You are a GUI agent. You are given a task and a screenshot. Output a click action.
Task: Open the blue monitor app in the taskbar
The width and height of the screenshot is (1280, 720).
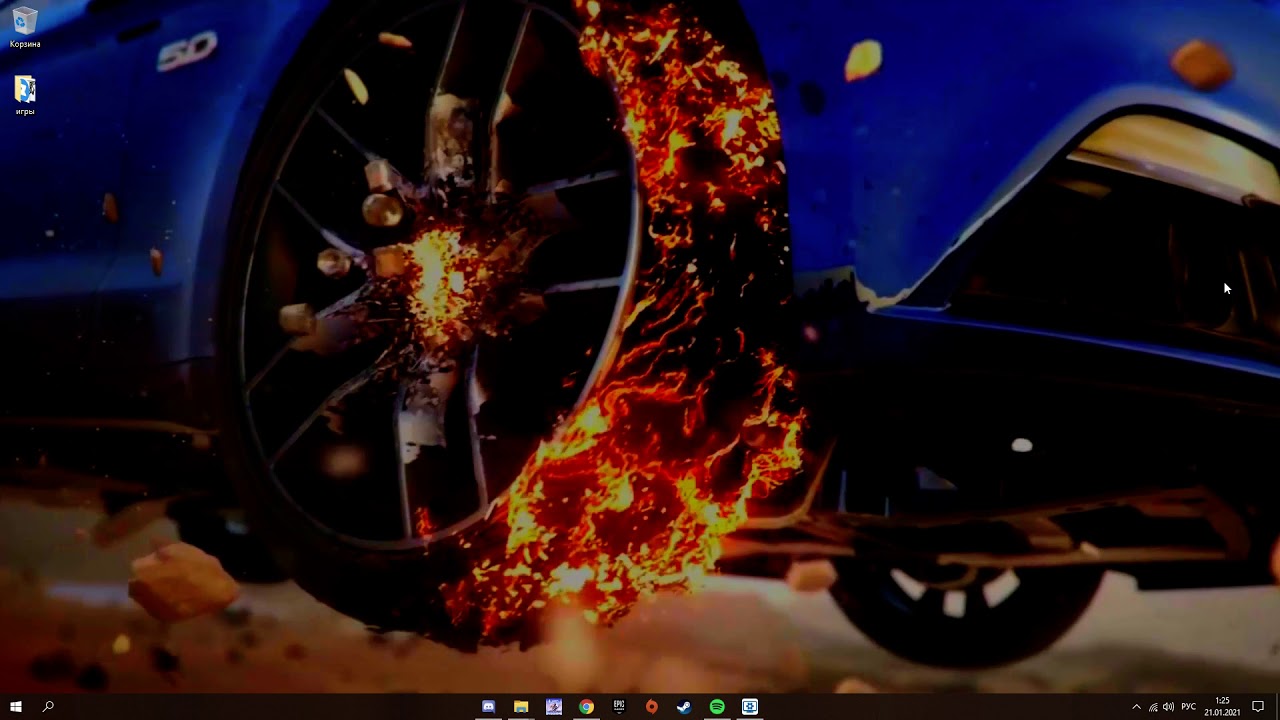pyautogui.click(x=750, y=707)
